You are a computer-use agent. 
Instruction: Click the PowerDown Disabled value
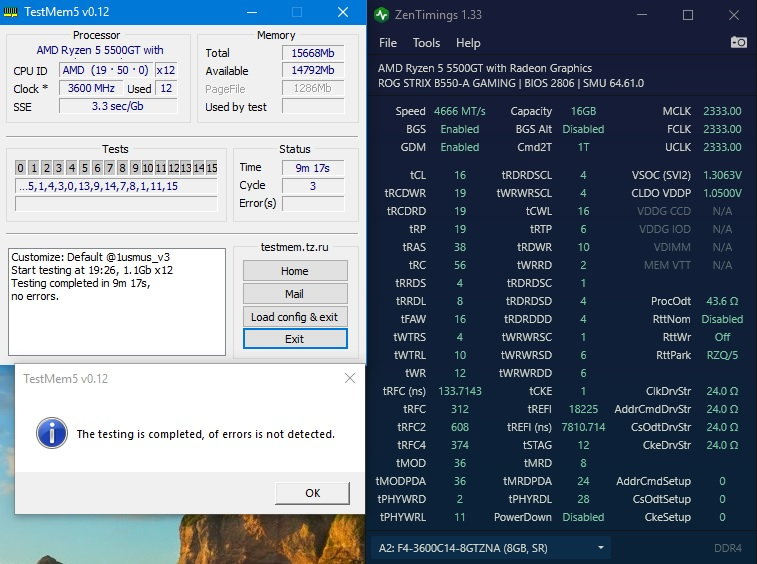pyautogui.click(x=583, y=517)
